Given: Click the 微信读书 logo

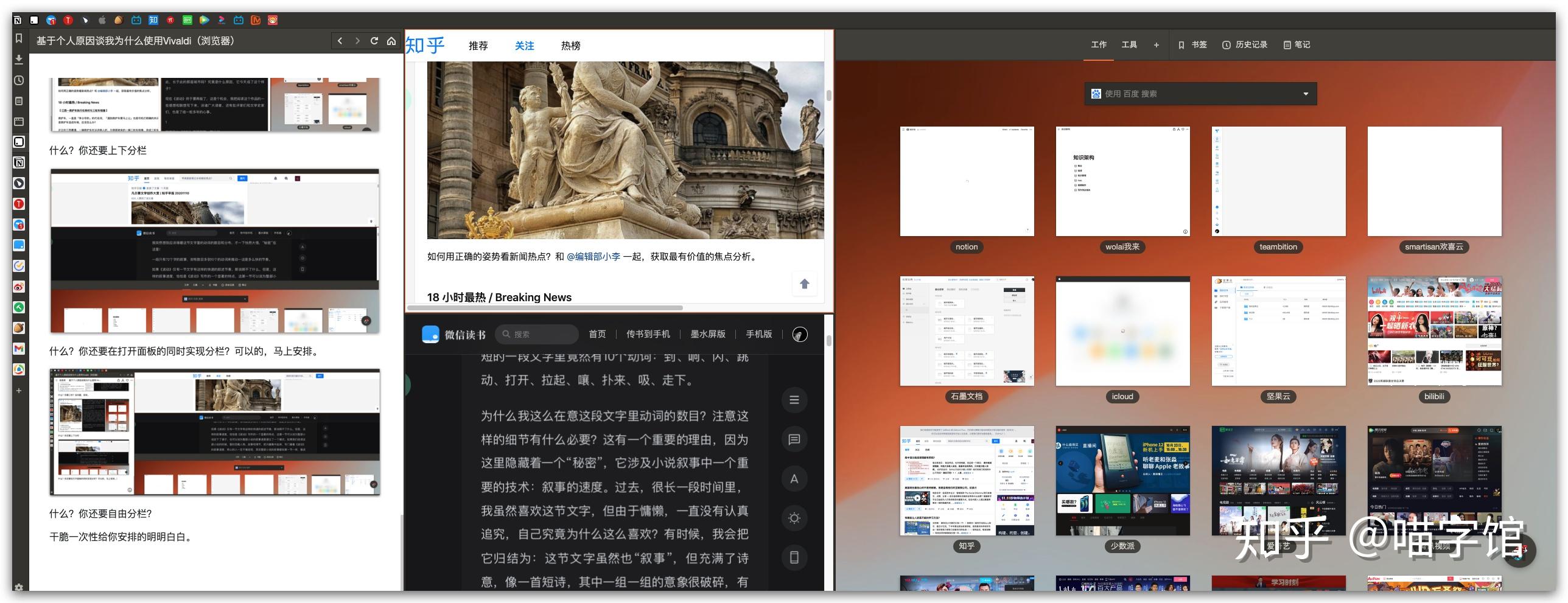Looking at the screenshot, I should 453,334.
